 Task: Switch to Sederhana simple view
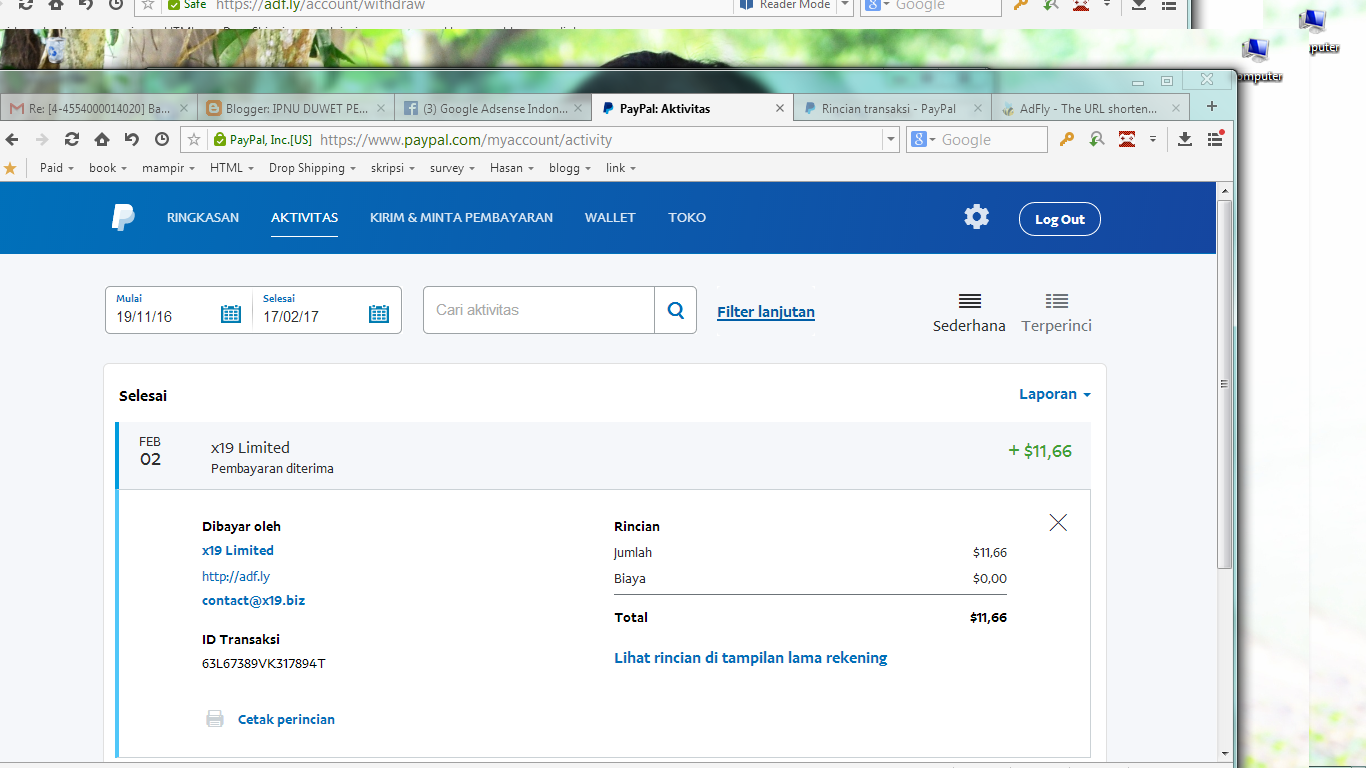(969, 313)
